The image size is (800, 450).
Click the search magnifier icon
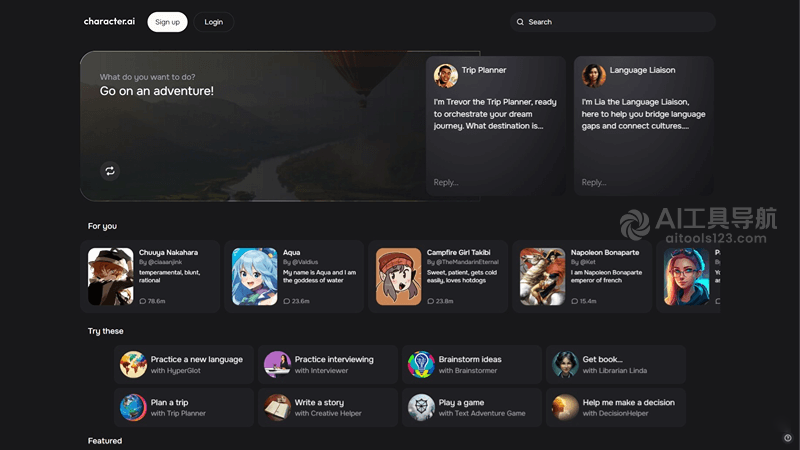pos(520,22)
